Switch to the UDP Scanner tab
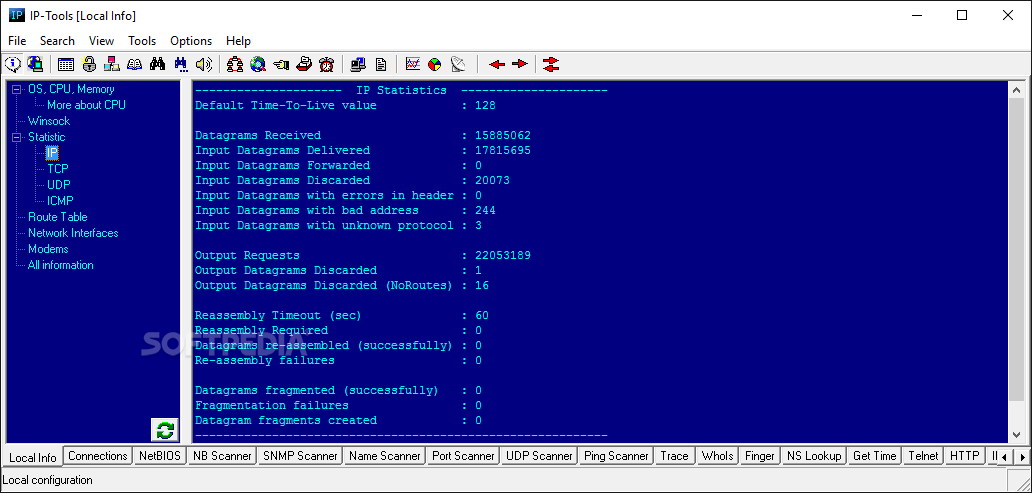Image resolution: width=1032 pixels, height=493 pixels. 539,455
